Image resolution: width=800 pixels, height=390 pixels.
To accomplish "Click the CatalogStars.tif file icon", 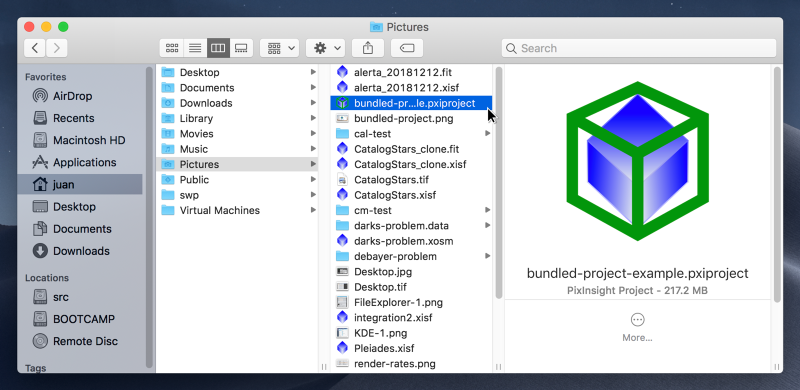I will [342, 180].
